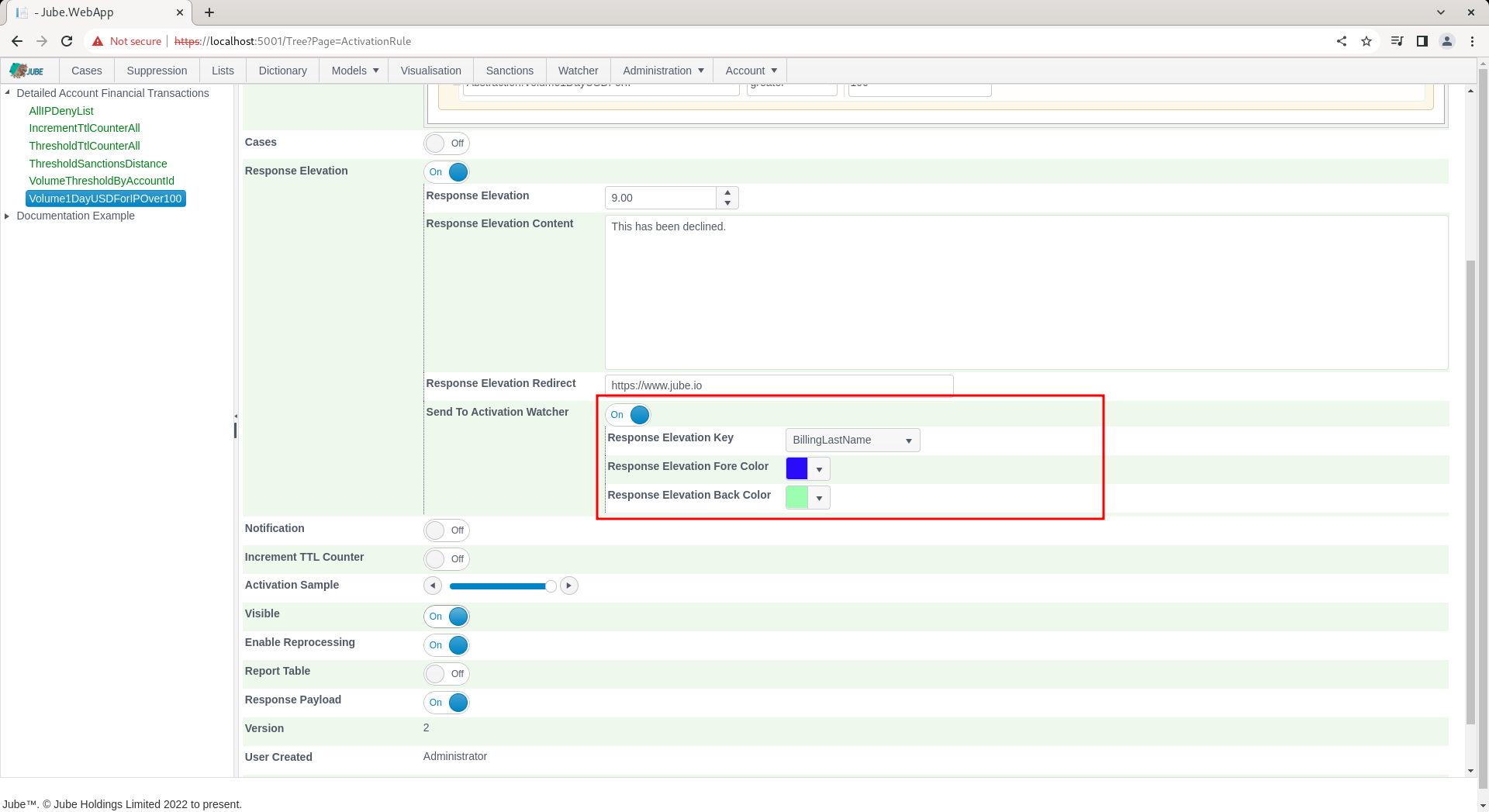The width and height of the screenshot is (1489, 812).
Task: Open the Cases menu item
Action: (x=87, y=71)
